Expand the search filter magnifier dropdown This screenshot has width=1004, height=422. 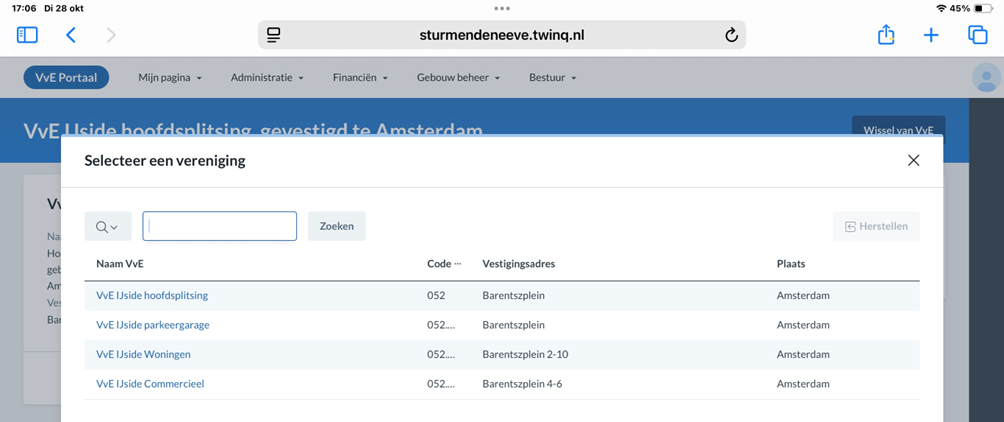(107, 226)
